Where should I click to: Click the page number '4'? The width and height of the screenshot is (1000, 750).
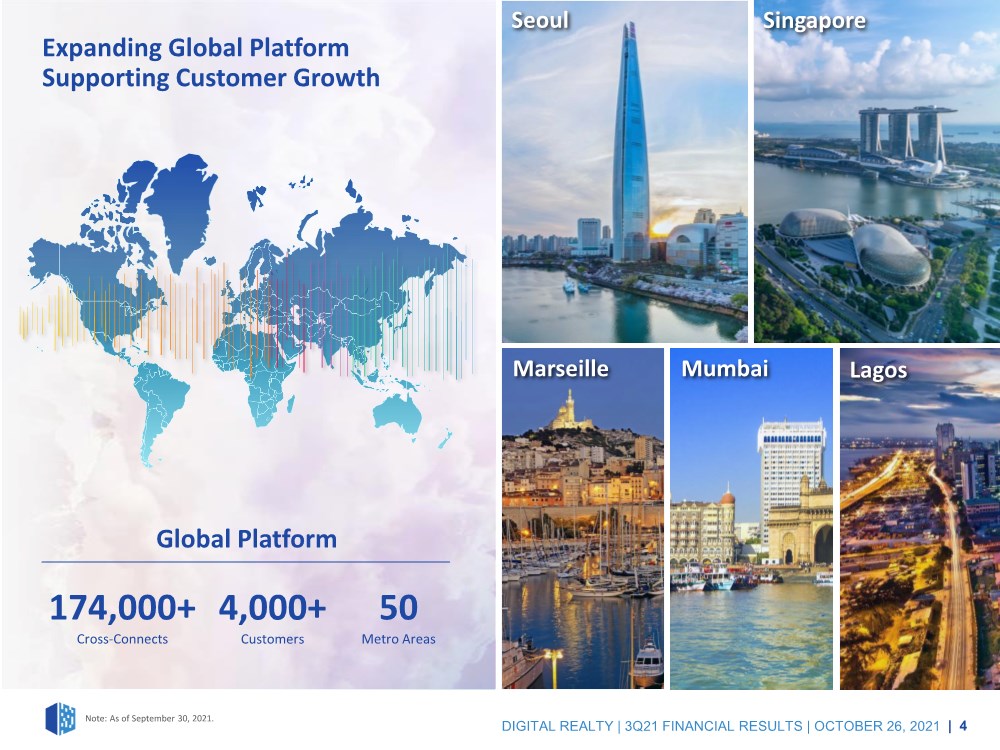tap(963, 726)
